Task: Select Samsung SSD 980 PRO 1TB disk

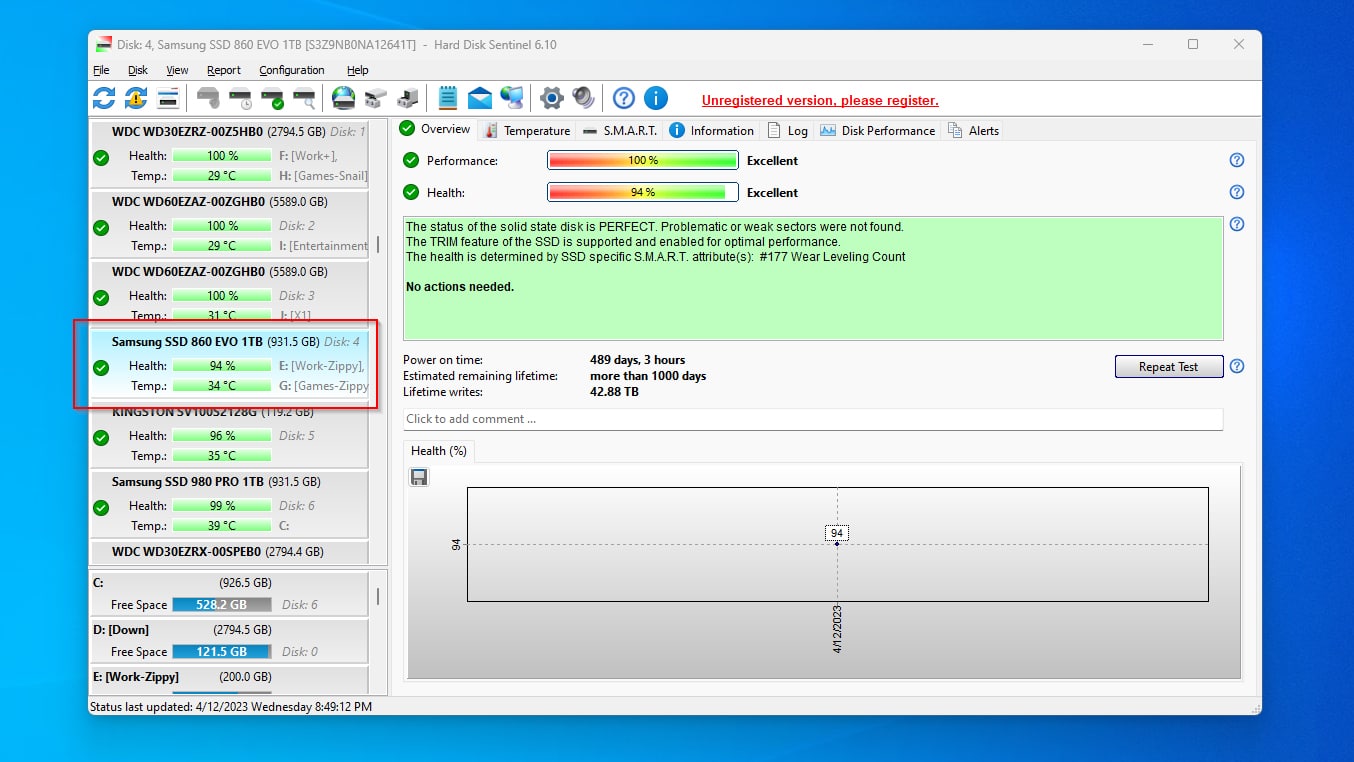Action: point(229,504)
